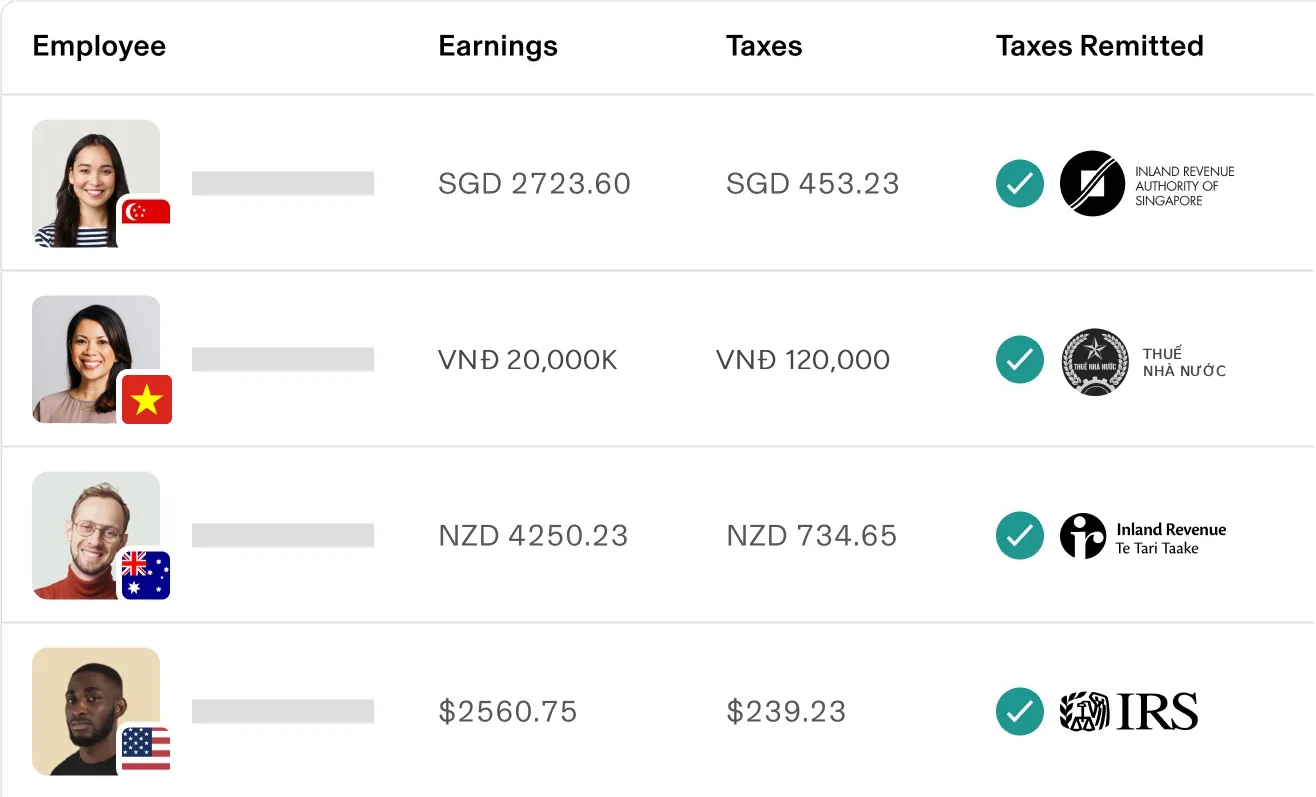Sort by the Earnings column header

498,46
